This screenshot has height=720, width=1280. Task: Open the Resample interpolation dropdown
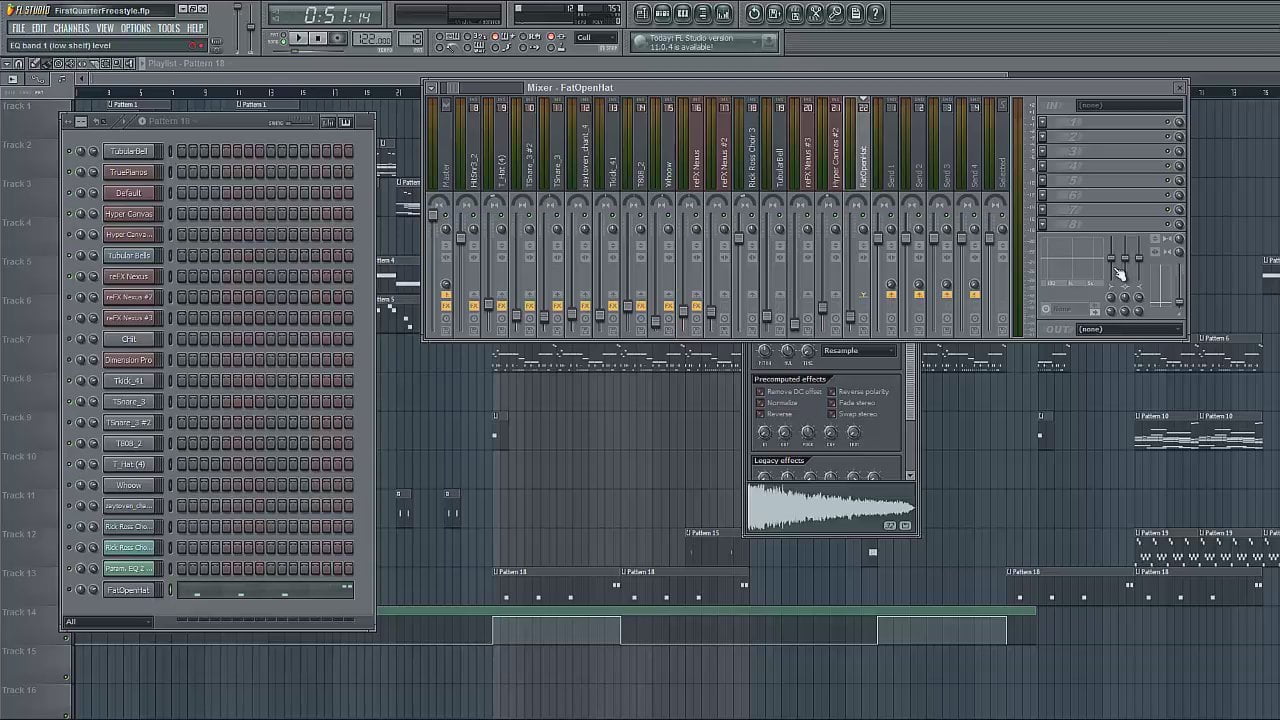858,351
